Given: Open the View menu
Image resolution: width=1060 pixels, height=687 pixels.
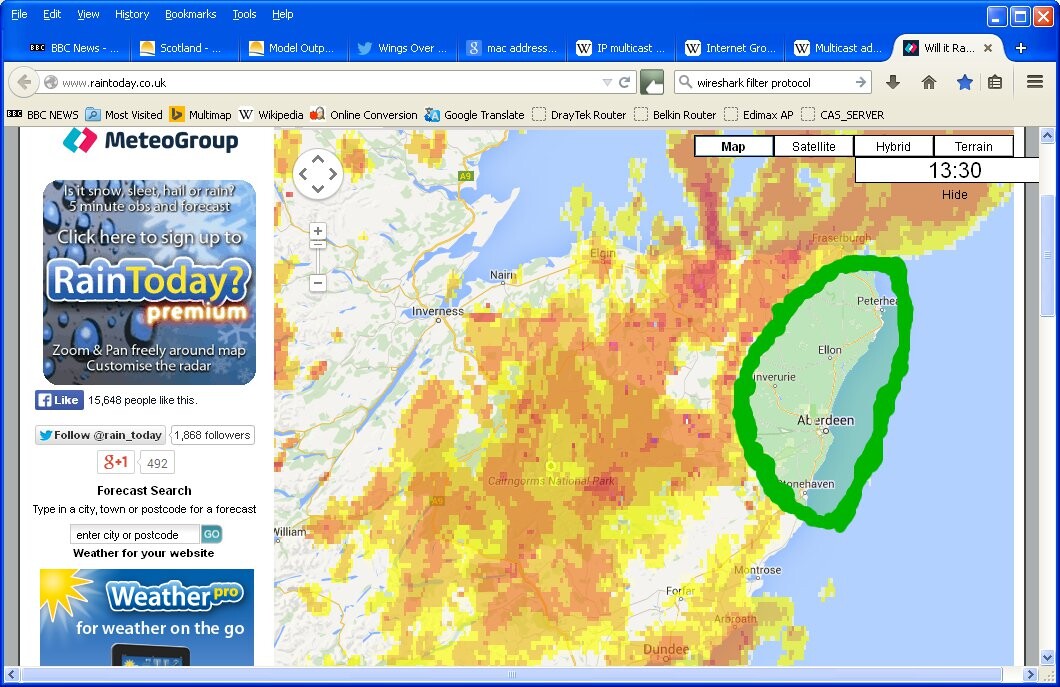Looking at the screenshot, I should 88,14.
